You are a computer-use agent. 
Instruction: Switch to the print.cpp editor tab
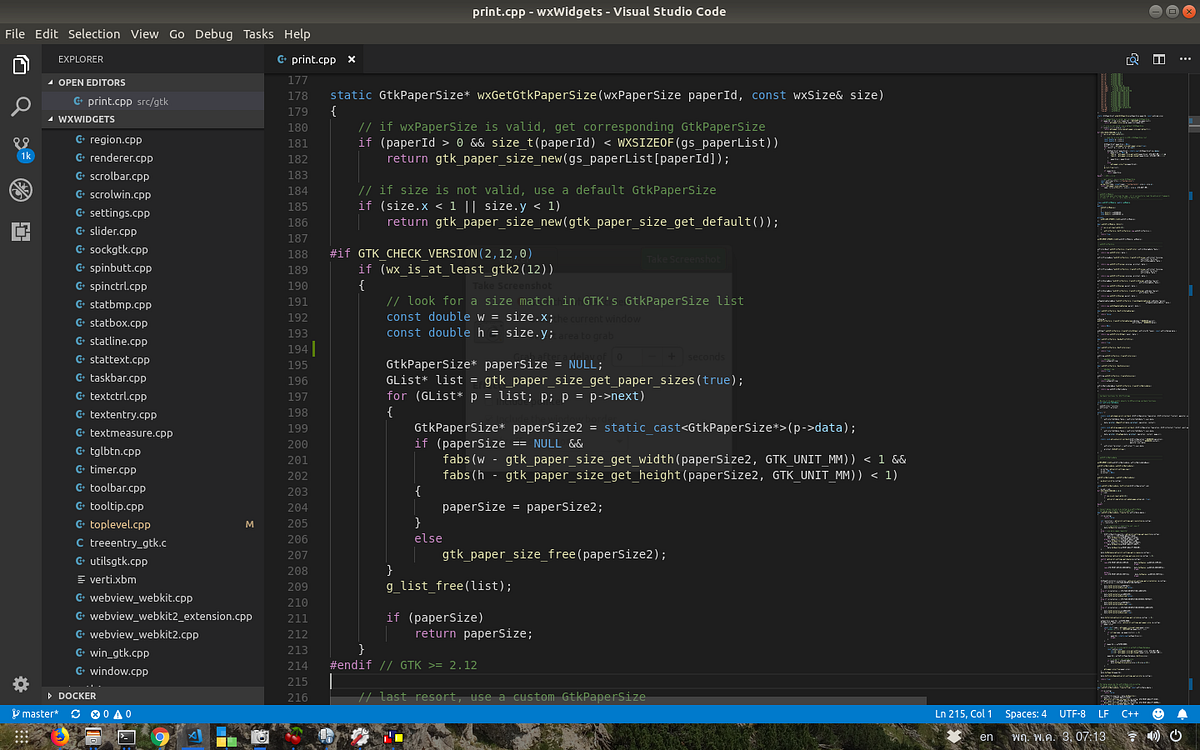pos(313,60)
